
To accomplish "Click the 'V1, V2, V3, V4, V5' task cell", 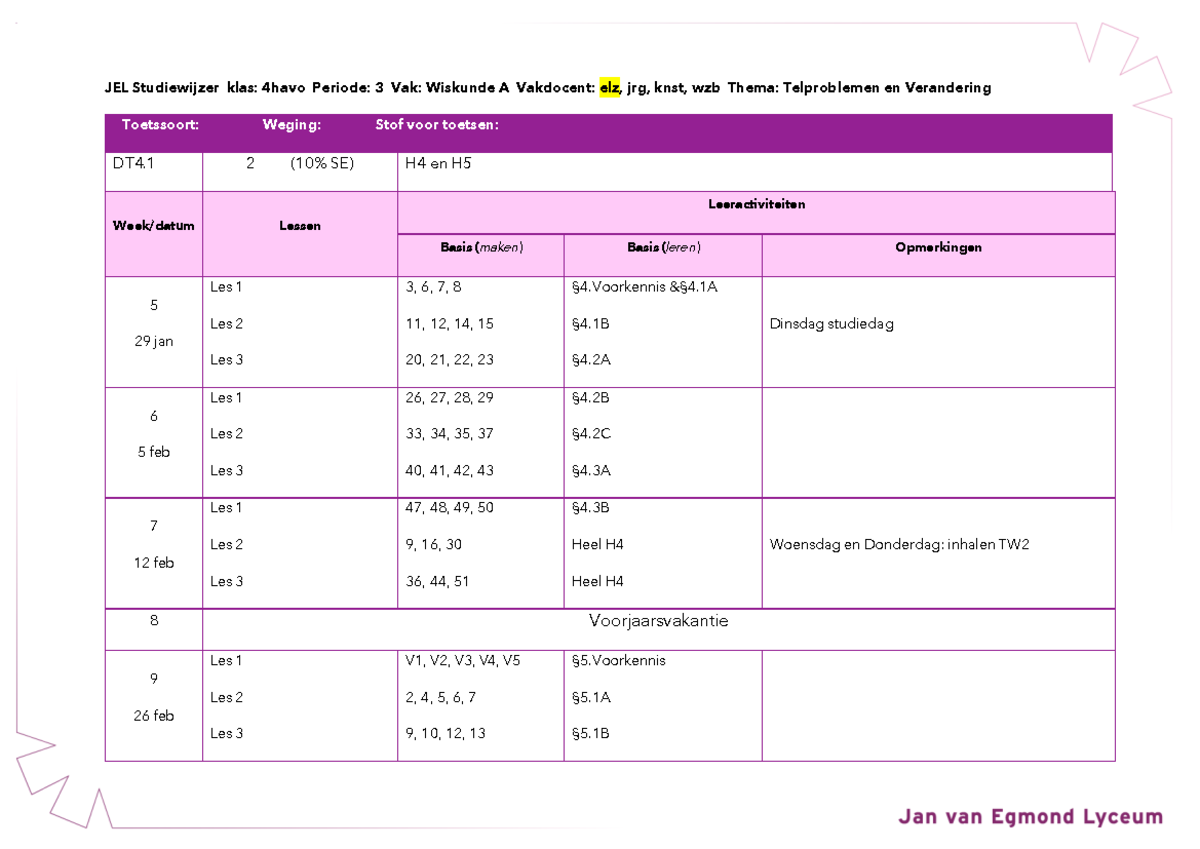I will tap(466, 660).
